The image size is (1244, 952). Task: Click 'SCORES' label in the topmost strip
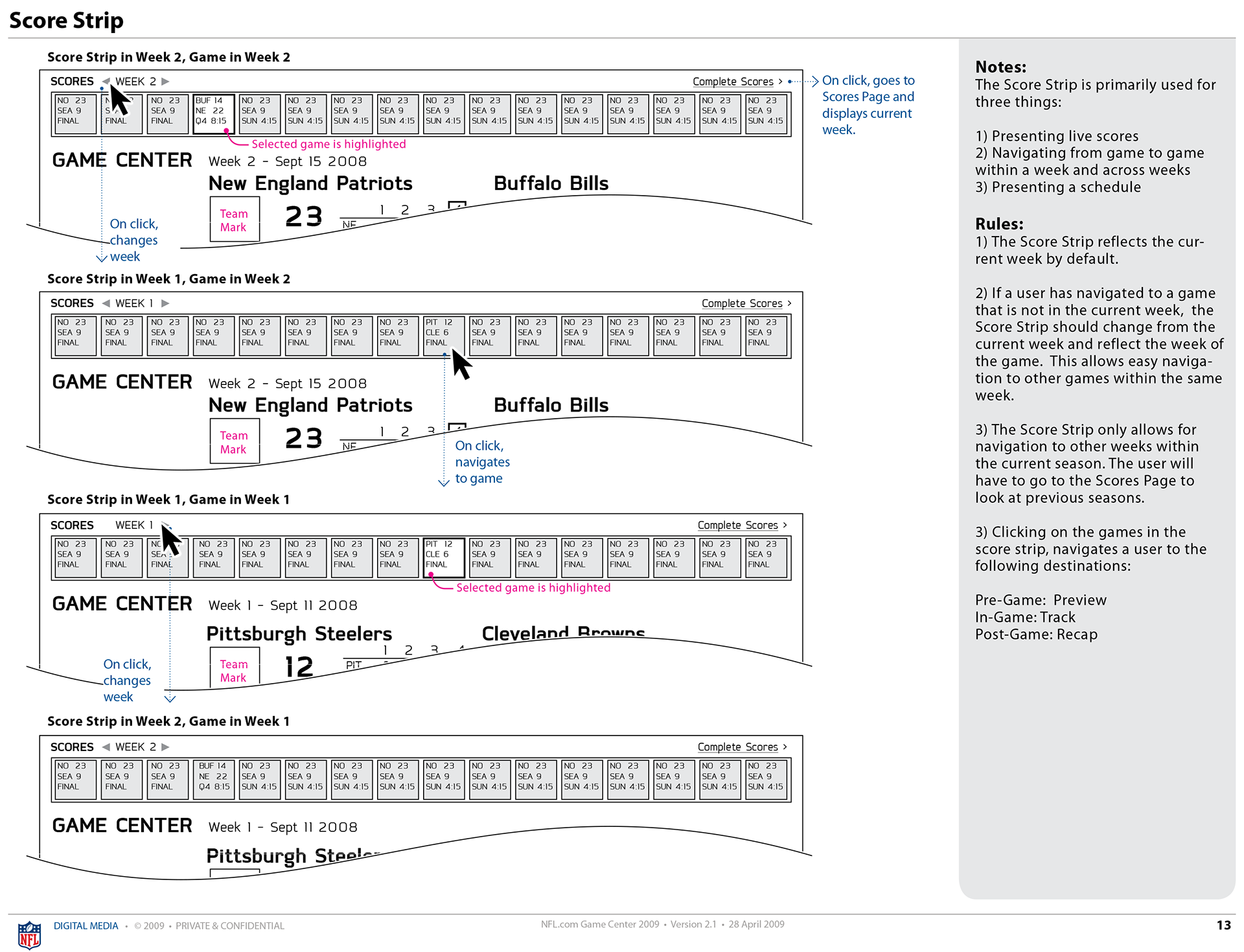click(x=72, y=82)
